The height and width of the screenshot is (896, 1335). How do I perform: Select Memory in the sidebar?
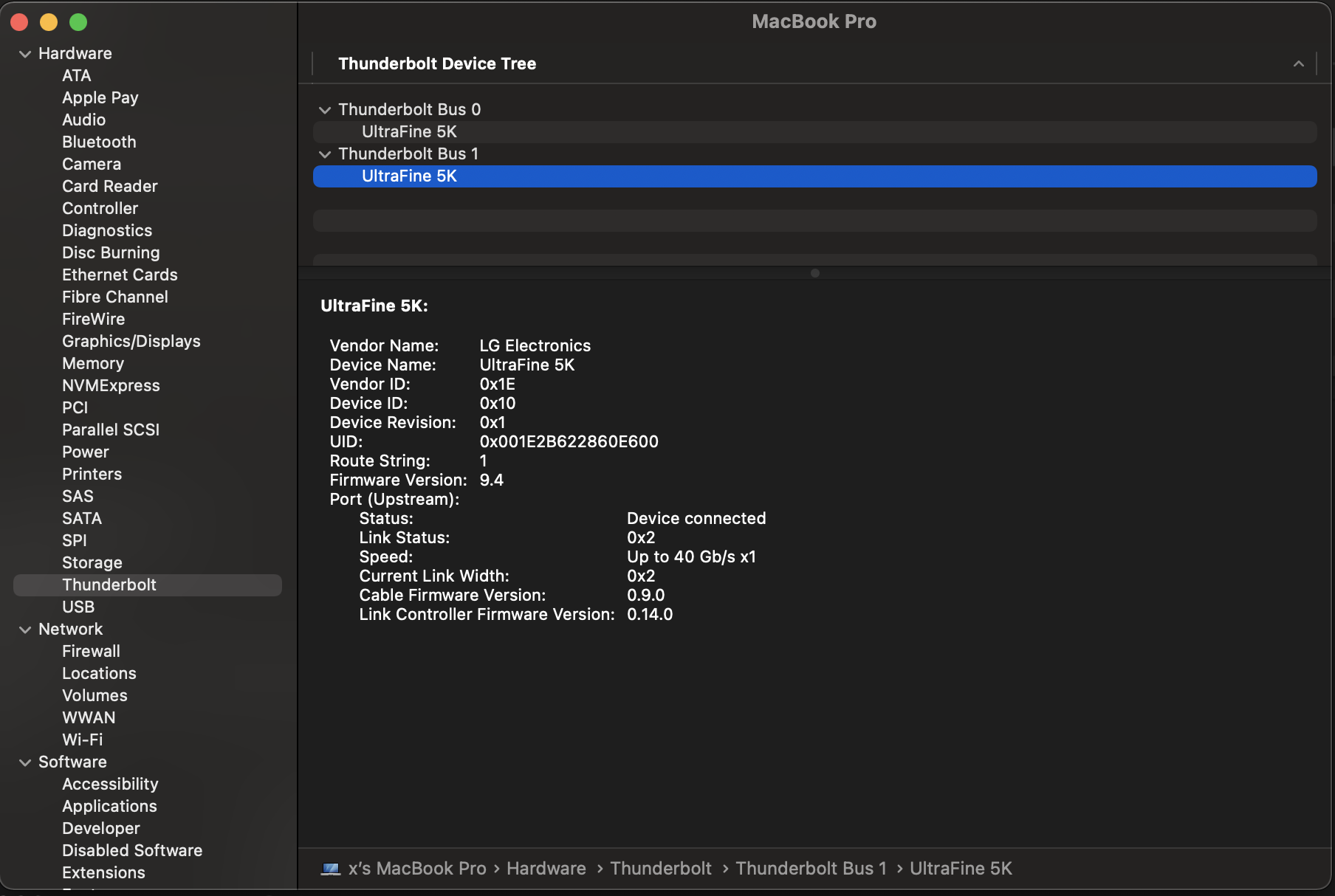tap(93, 364)
